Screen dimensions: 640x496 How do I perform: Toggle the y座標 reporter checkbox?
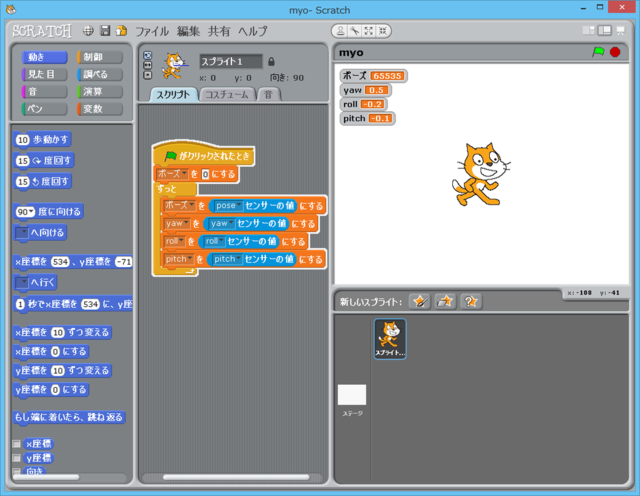point(16,458)
